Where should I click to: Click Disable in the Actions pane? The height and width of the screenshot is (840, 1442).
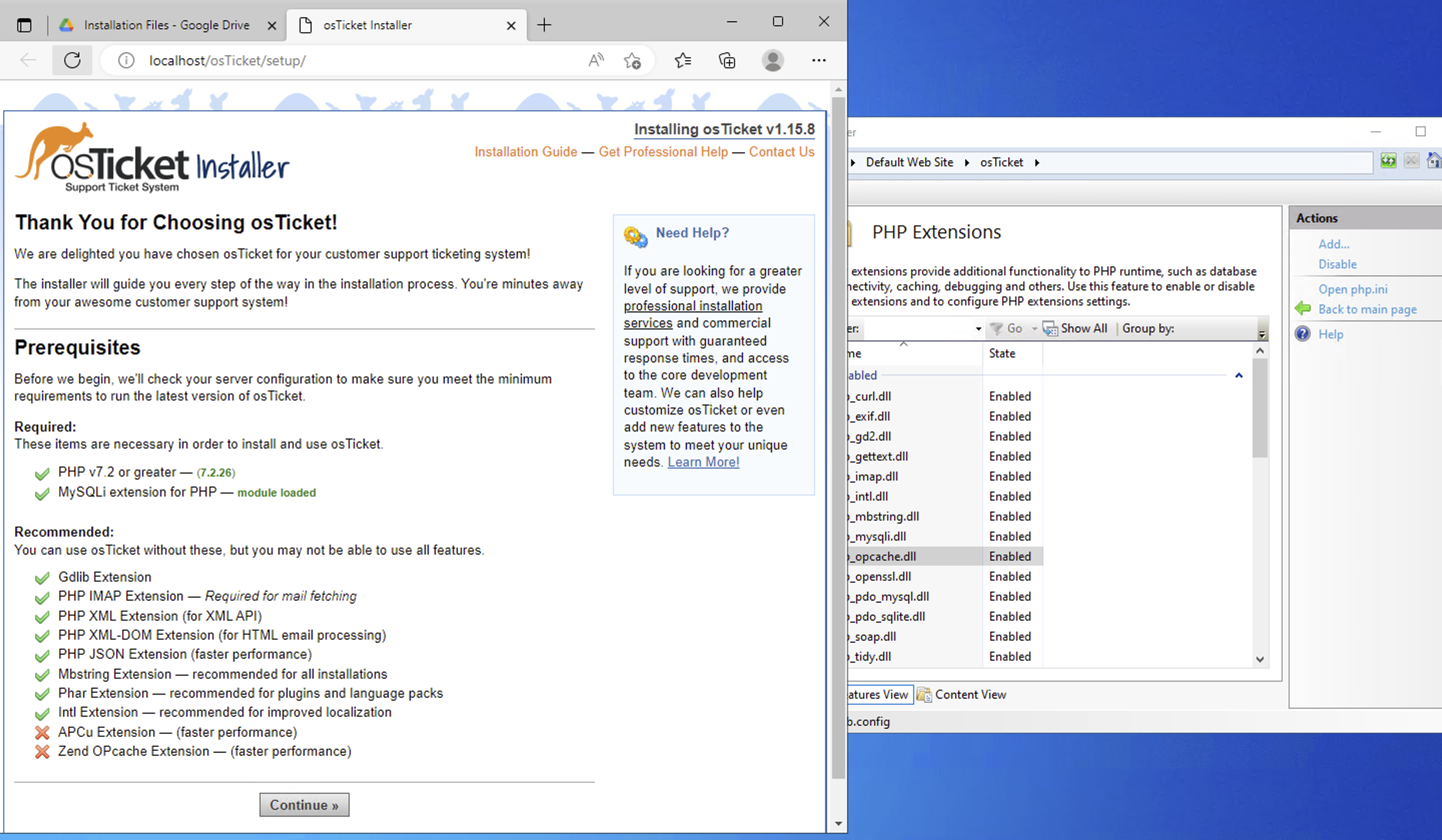click(1337, 264)
